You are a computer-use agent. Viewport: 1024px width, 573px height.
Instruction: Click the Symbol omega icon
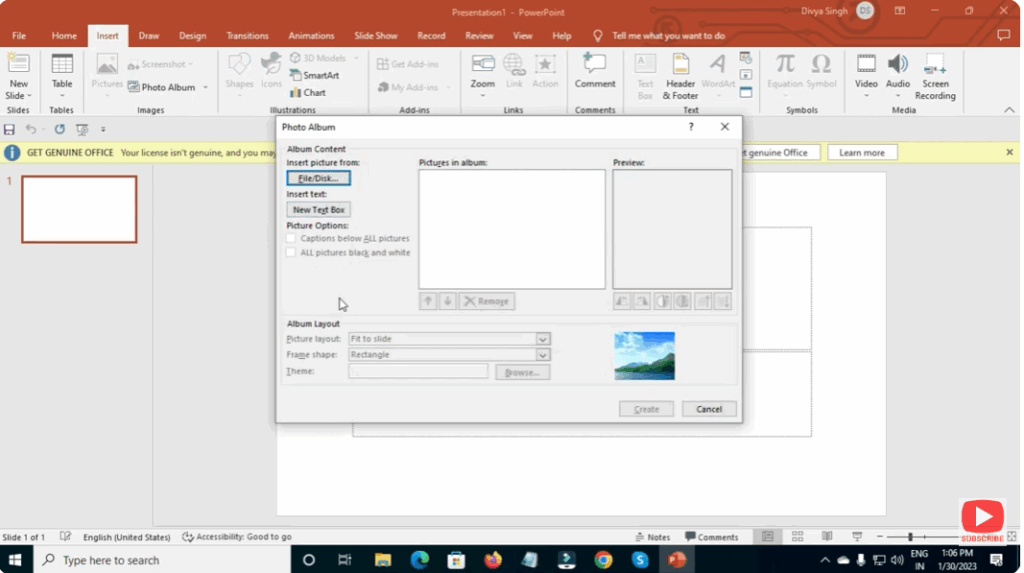(821, 64)
